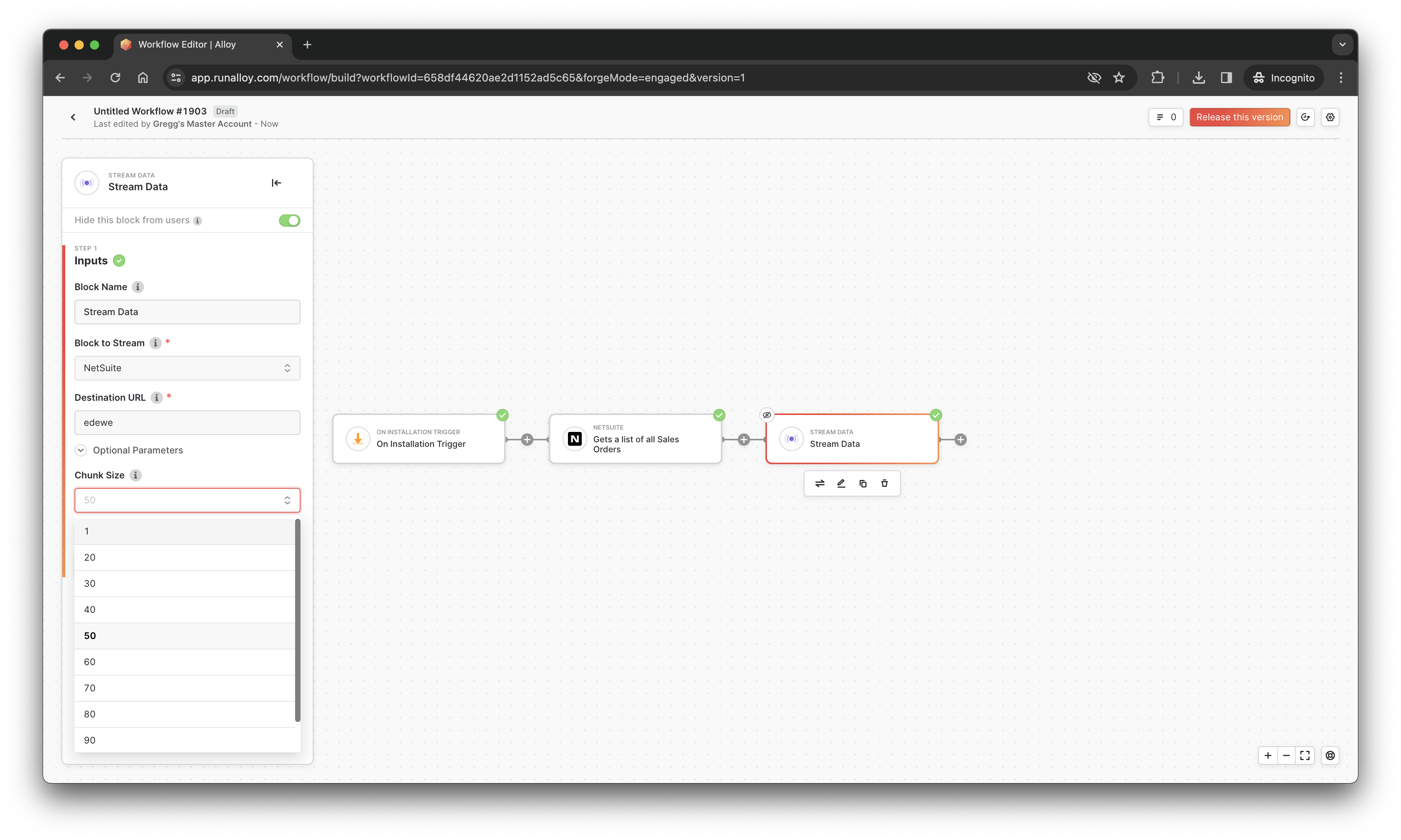Select the NetSuite Sales Orders node
Screen dimensions: 1401x840
635,439
